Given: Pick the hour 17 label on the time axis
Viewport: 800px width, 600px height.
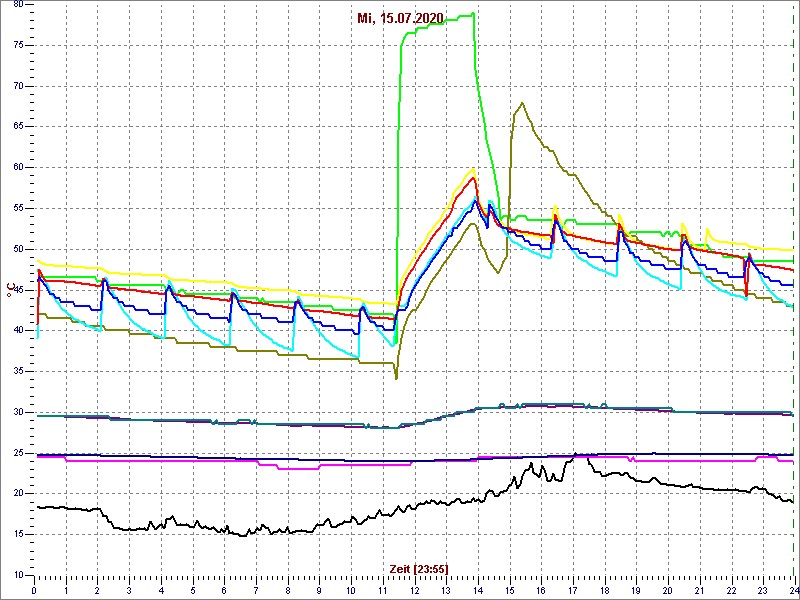Looking at the screenshot, I should [572, 591].
